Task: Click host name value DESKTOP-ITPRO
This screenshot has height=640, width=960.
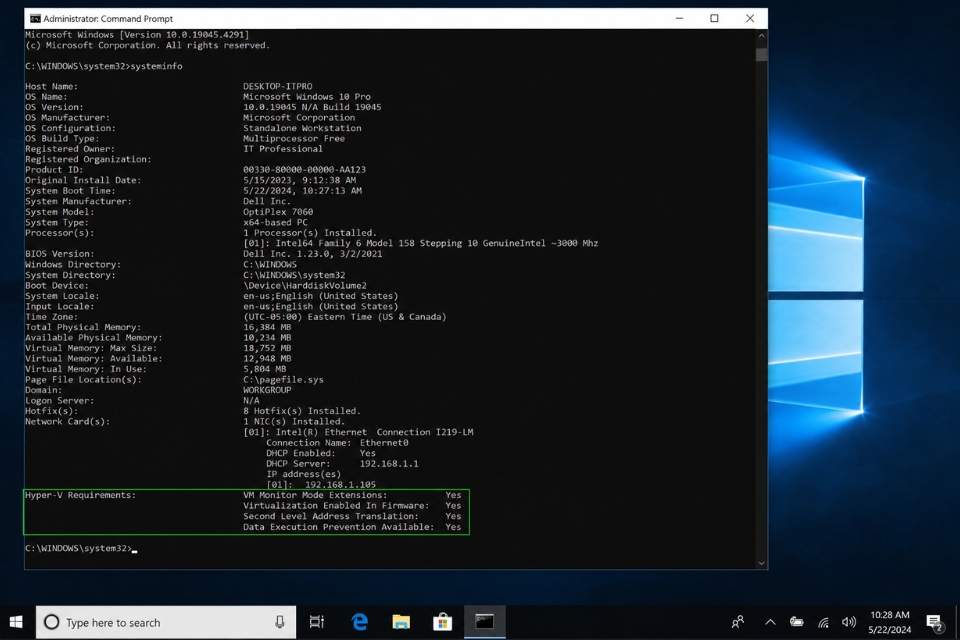Action: pos(277,86)
